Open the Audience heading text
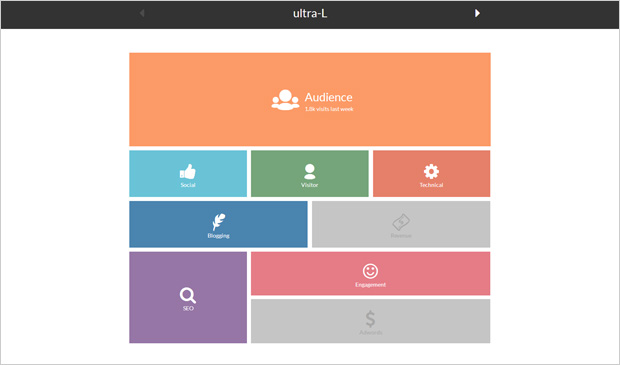Viewport: 620px width, 365px height. pos(329,97)
